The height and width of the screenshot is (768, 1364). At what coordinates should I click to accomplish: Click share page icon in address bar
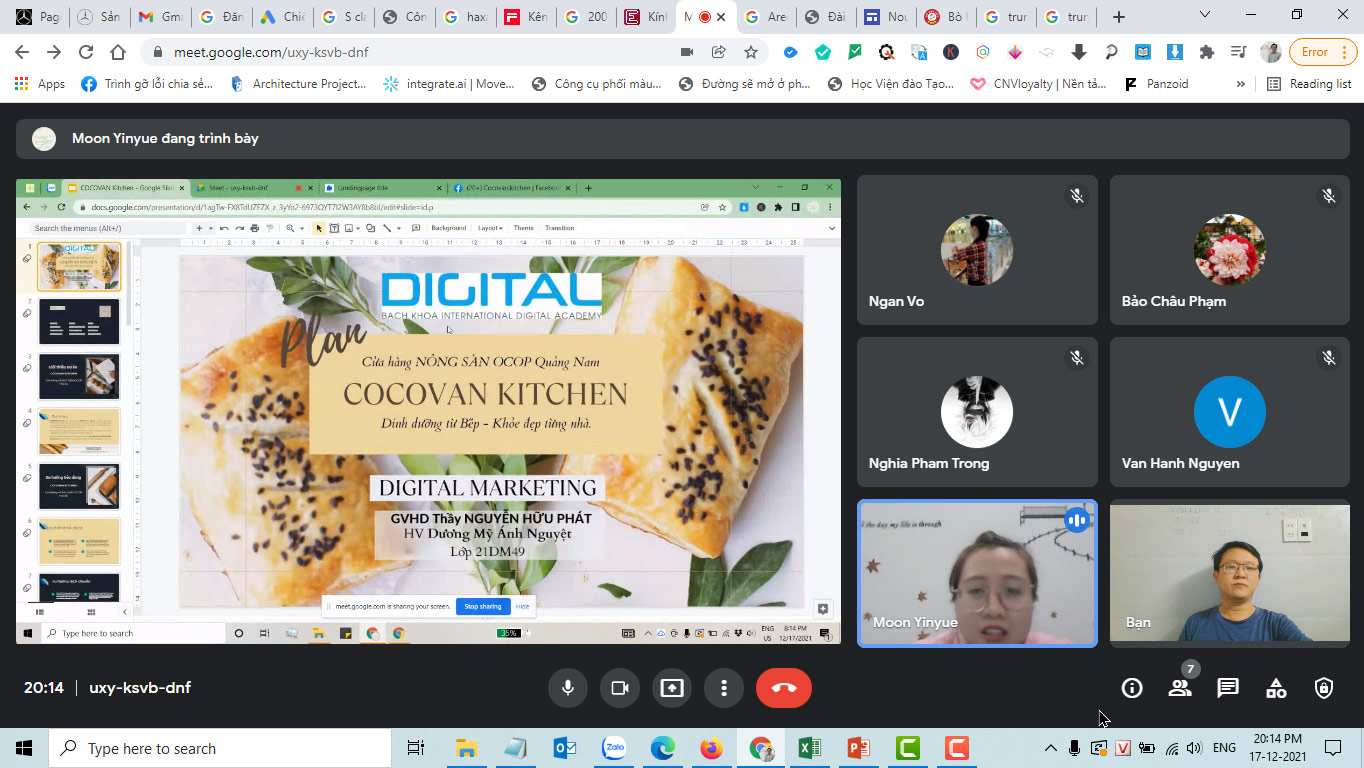(x=718, y=52)
